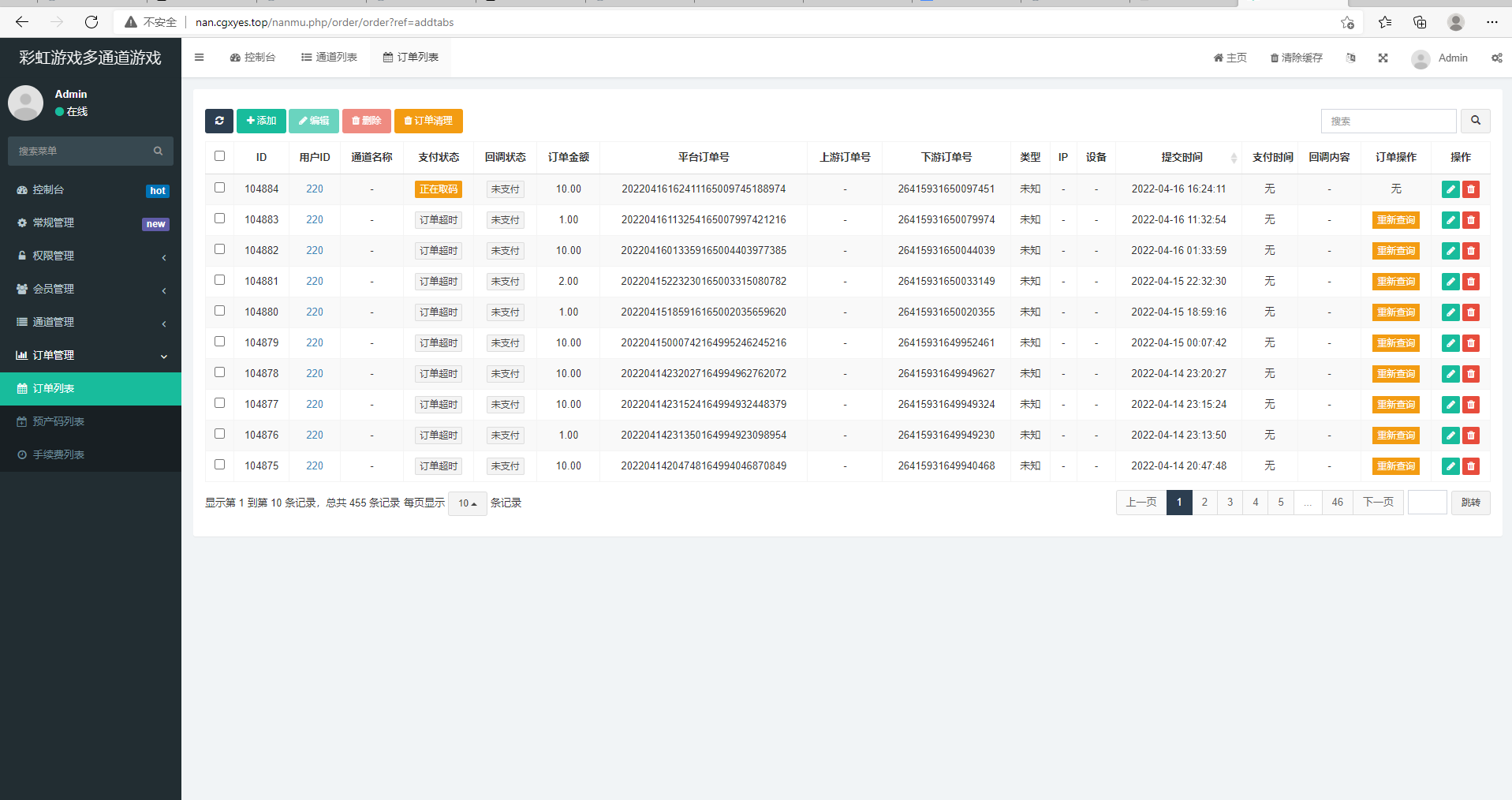The height and width of the screenshot is (800, 1512).
Task: Open 预产码列表 in the sidebar
Action: point(58,422)
